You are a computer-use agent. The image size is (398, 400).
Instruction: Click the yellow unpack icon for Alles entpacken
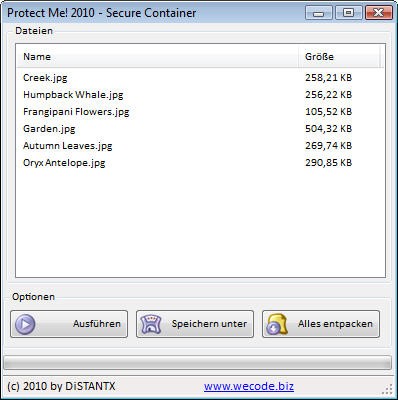[x=277, y=324]
